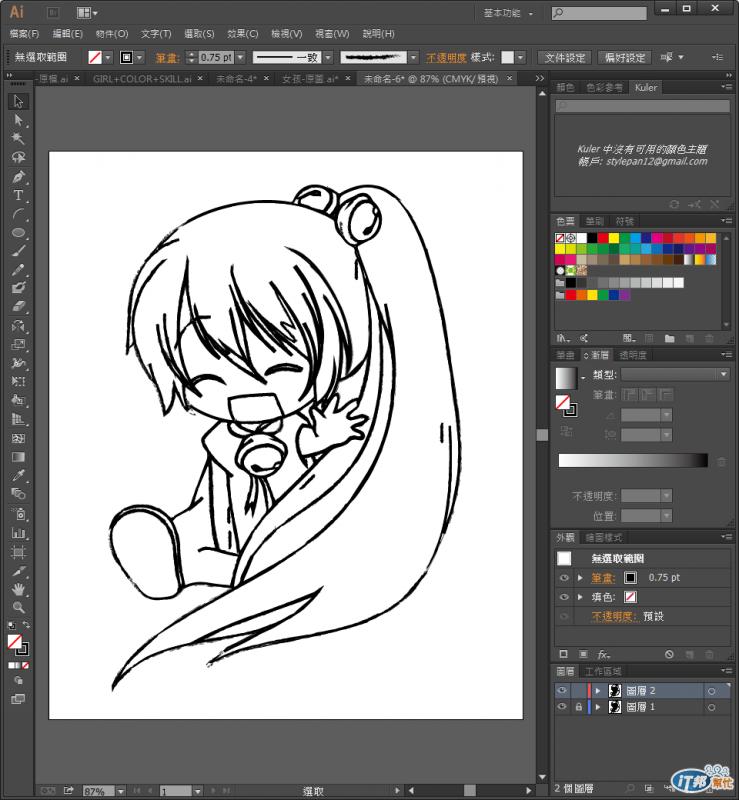Delete gradient stop with trash icon
This screenshot has height=800, width=739.
(x=721, y=461)
